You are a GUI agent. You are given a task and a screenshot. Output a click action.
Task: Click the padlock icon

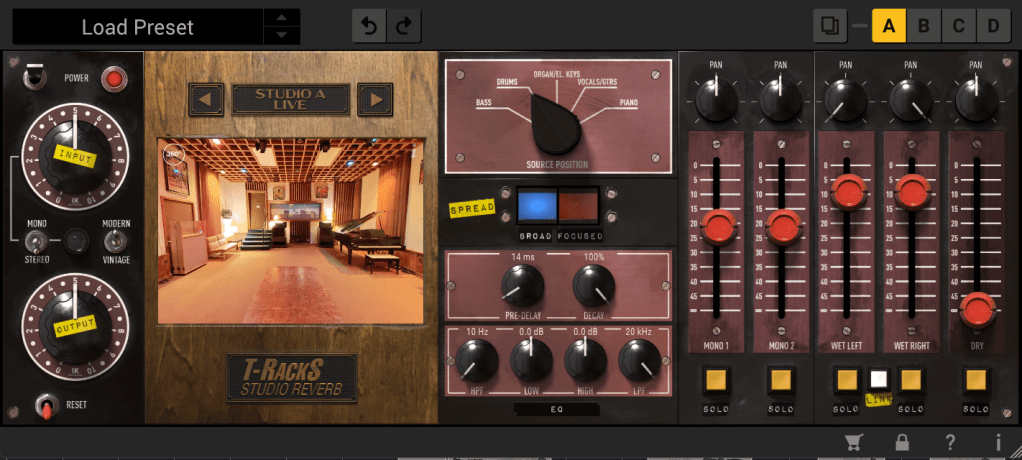coord(902,442)
